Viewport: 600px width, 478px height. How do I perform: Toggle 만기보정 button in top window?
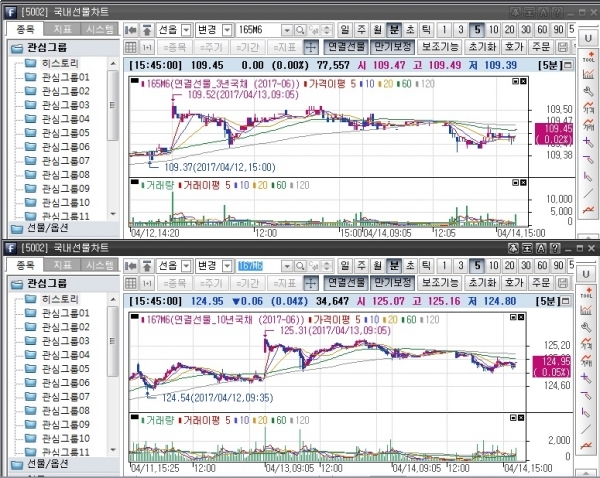click(393, 47)
